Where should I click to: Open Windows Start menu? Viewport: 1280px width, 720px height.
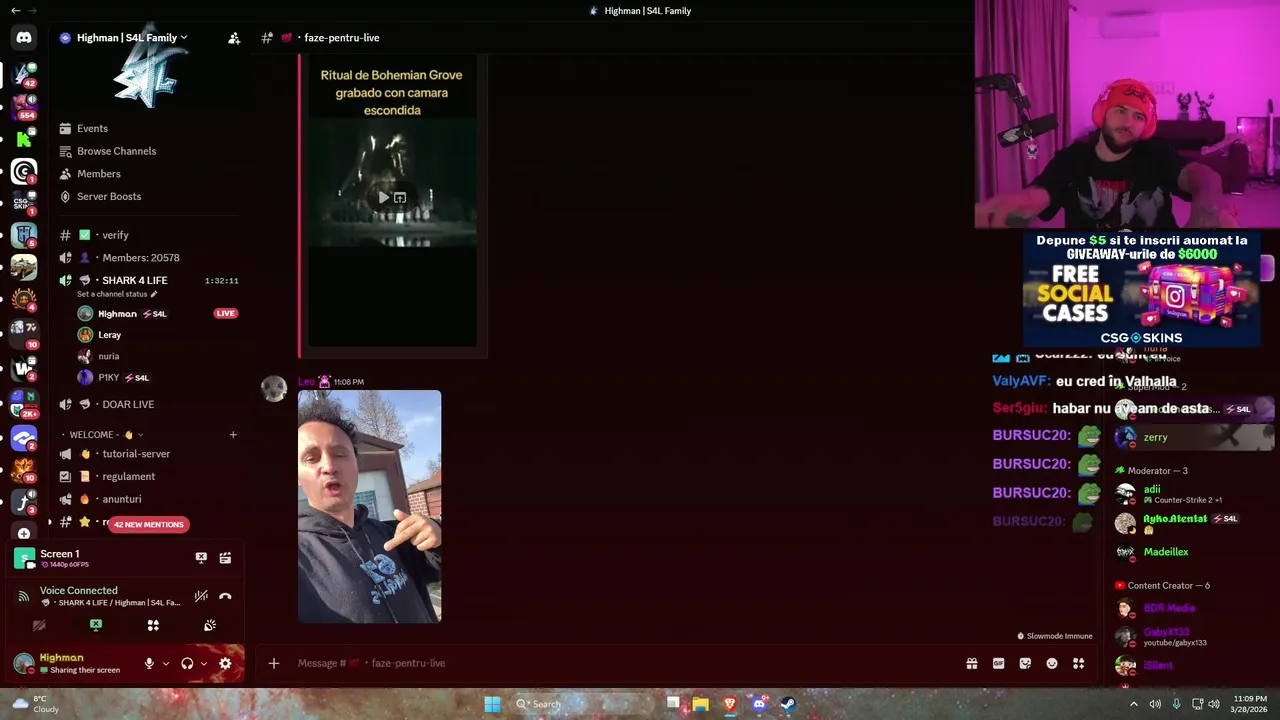click(492, 704)
